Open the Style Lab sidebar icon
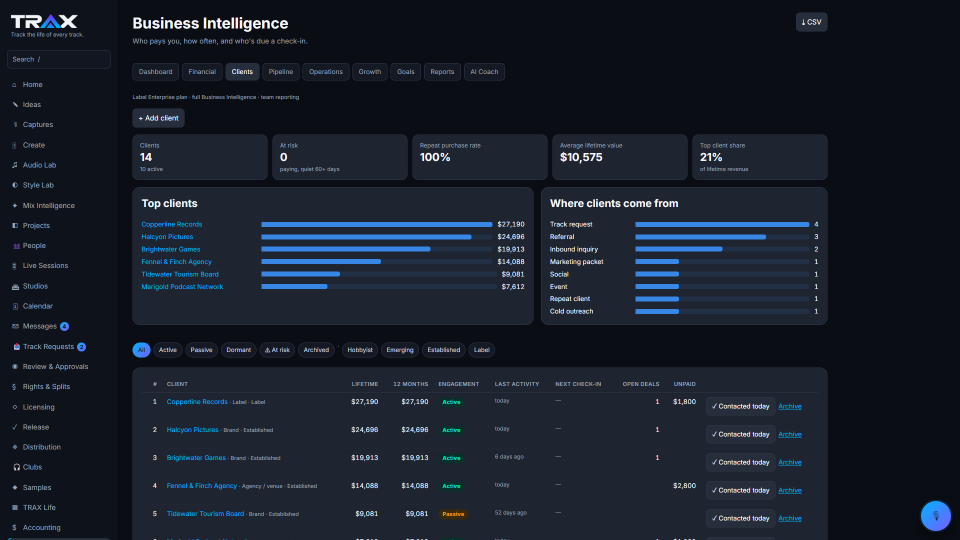Image resolution: width=960 pixels, height=540 pixels. coord(15,185)
